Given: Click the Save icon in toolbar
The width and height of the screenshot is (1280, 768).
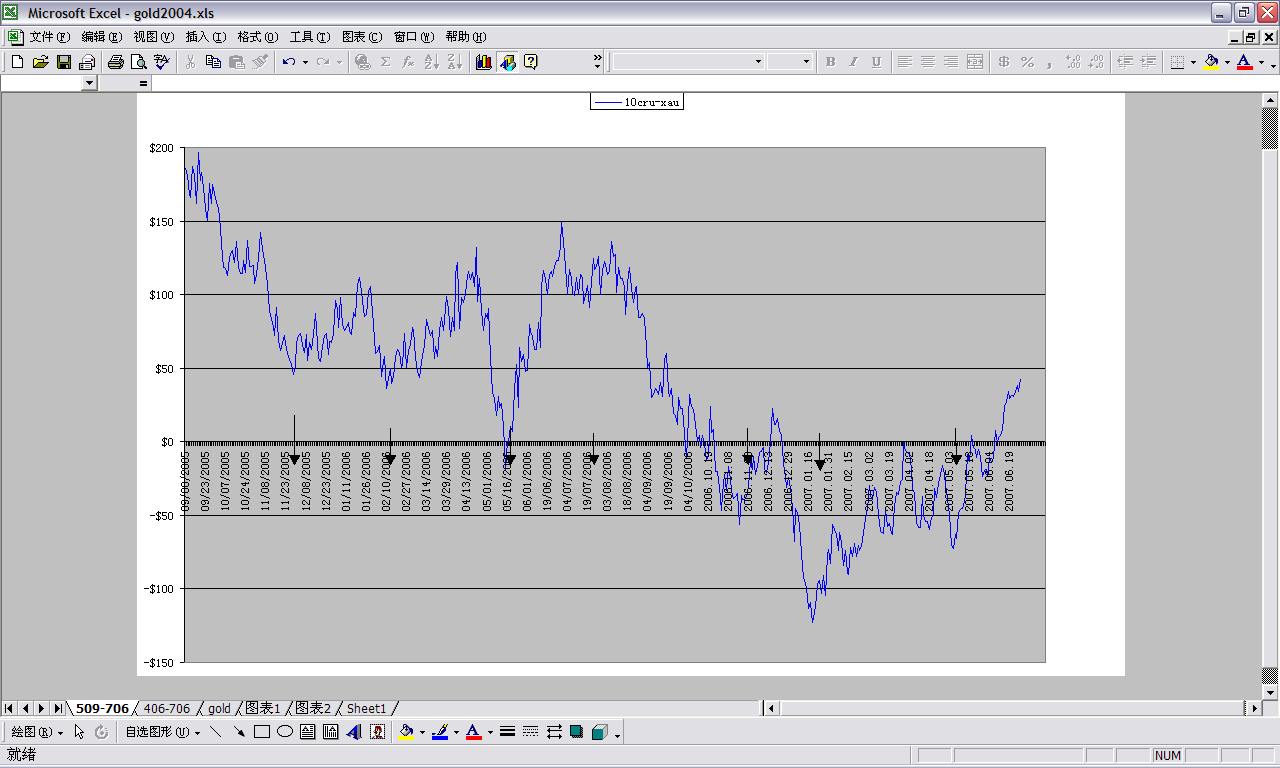Looking at the screenshot, I should [x=64, y=62].
